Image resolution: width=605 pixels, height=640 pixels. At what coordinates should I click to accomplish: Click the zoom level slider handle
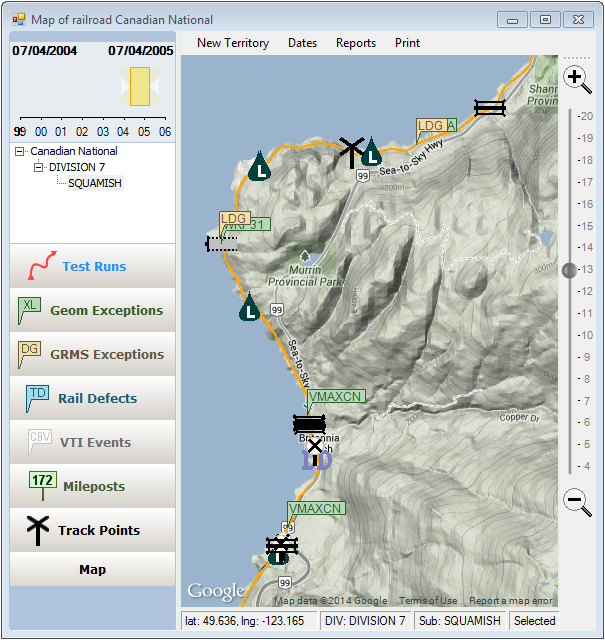(570, 270)
